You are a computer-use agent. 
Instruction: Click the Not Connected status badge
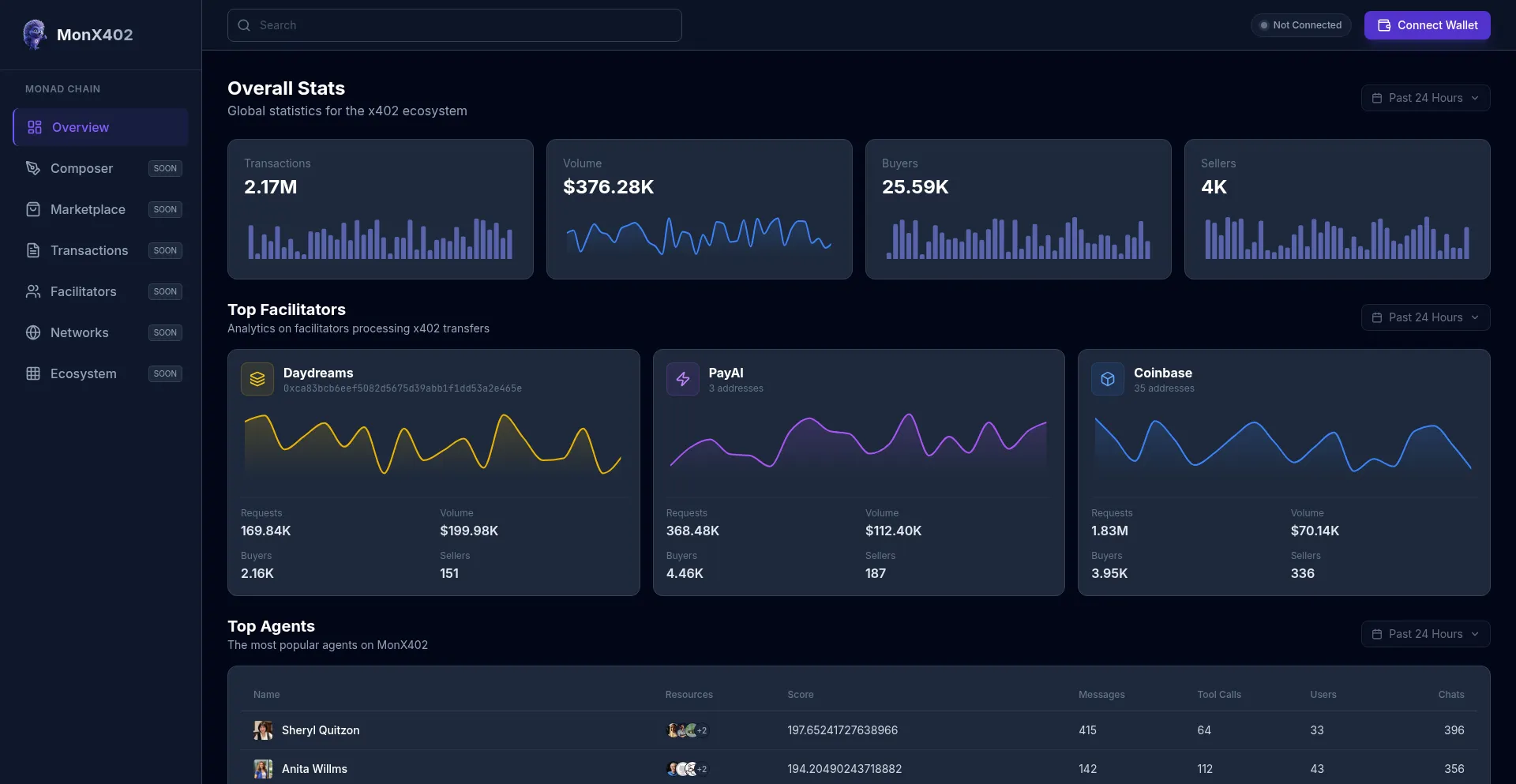tap(1300, 25)
